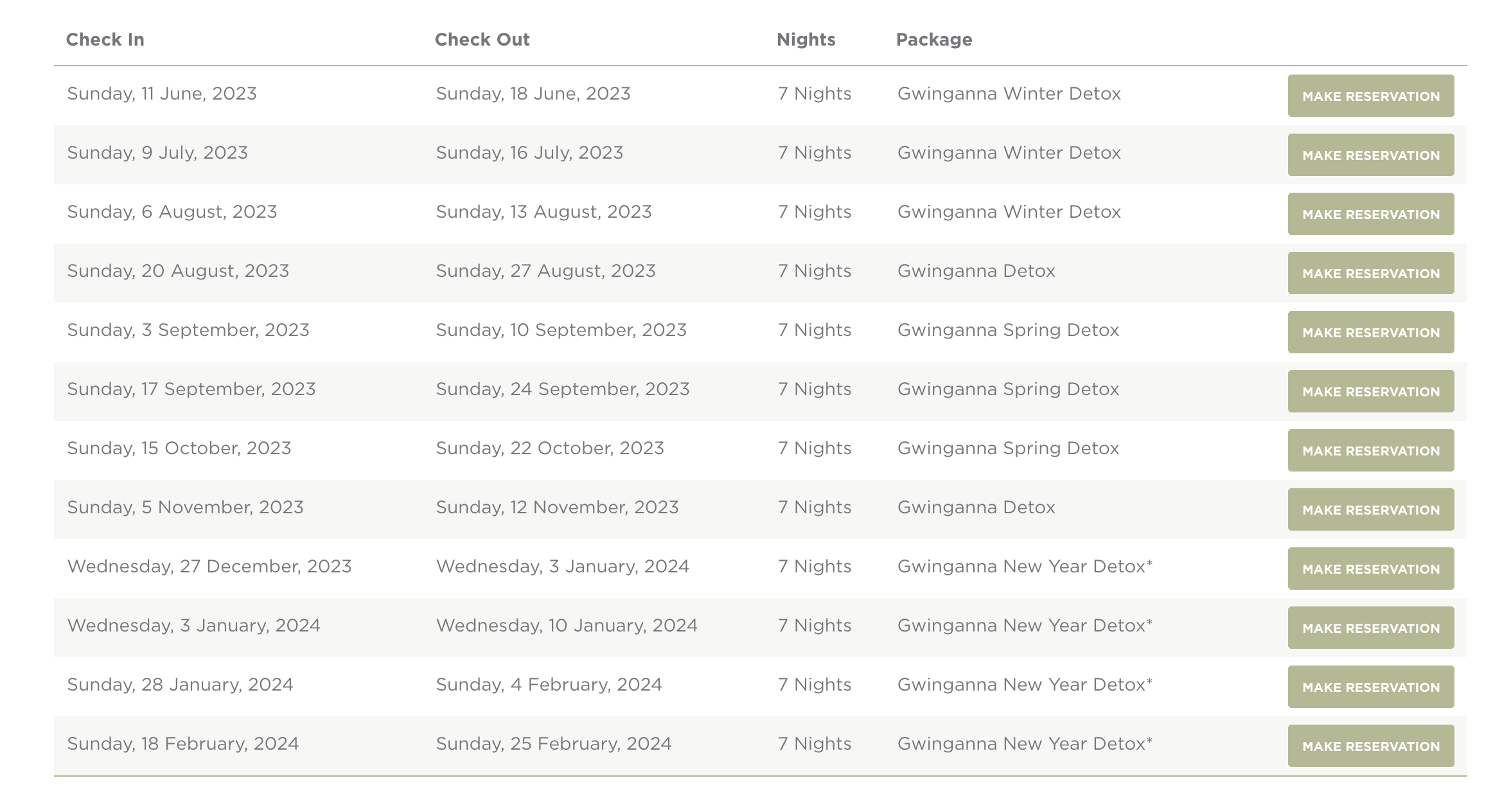Click the Sunday, 22 October, 2023 check-out date

[549, 448]
